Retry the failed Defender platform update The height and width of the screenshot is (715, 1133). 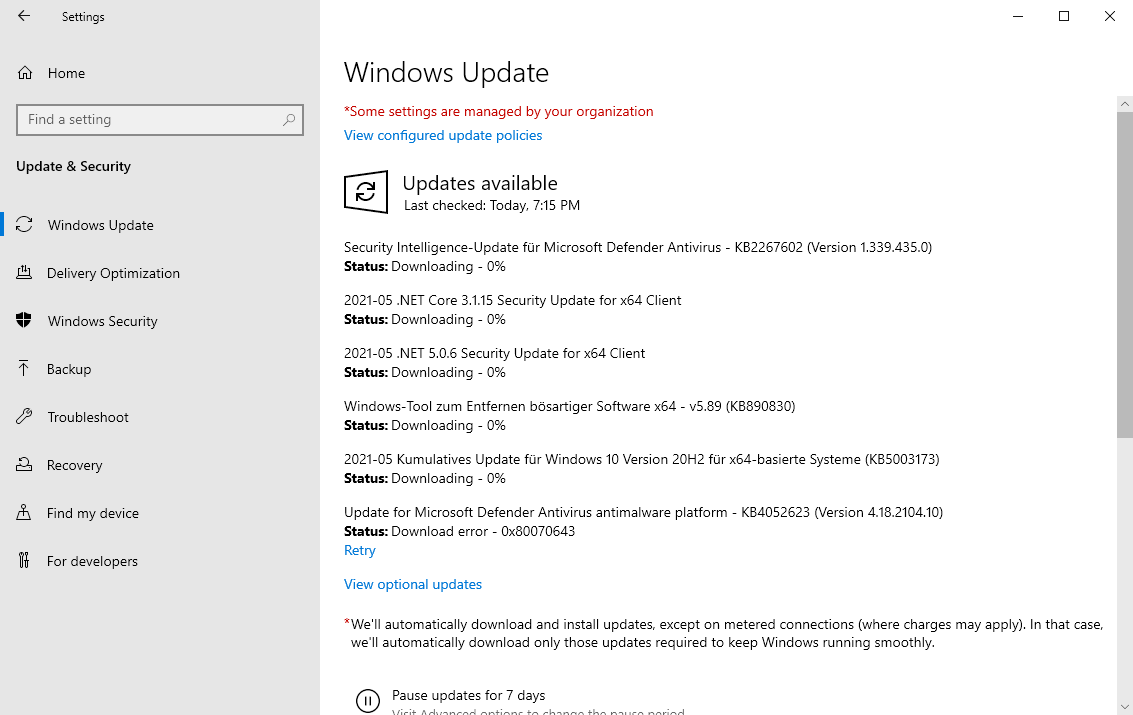point(360,550)
